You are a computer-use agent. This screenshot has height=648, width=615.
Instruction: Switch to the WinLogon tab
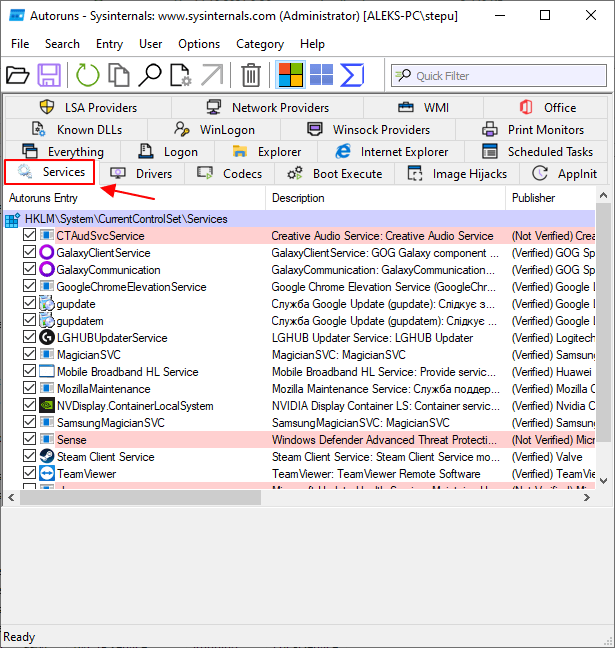point(214,129)
